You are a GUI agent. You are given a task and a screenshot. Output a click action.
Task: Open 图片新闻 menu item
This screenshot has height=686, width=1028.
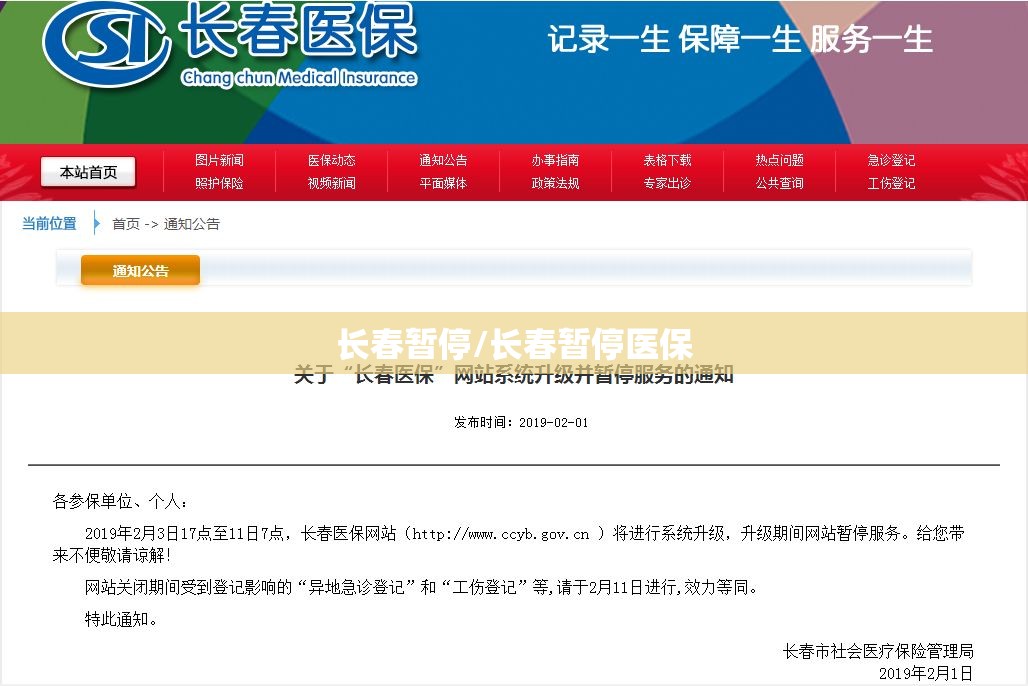(x=219, y=160)
